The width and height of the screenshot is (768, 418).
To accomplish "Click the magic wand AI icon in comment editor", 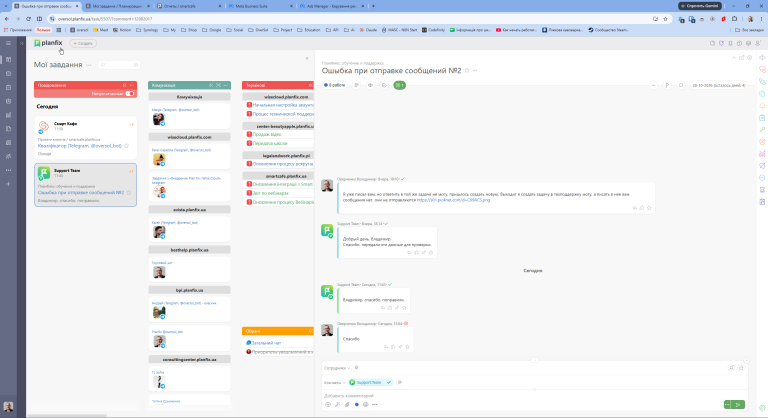I will (337, 405).
